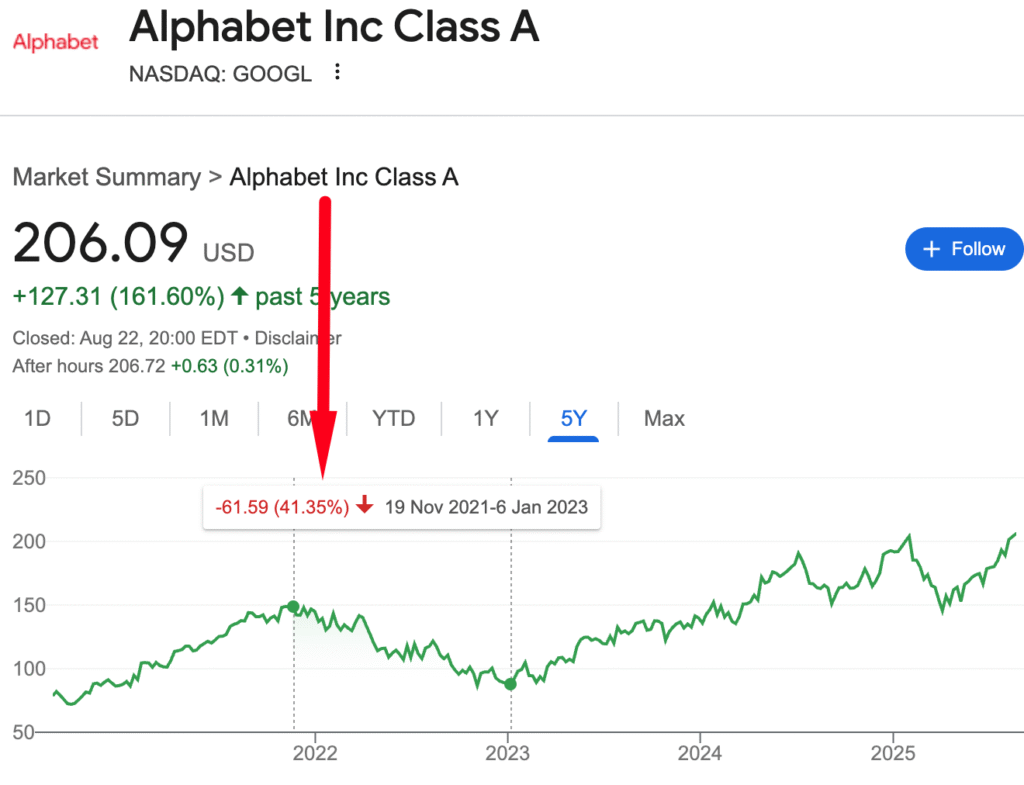The width and height of the screenshot is (1024, 785).
Task: Click the chart marker at 6 Jan 2023
Action: [x=511, y=684]
